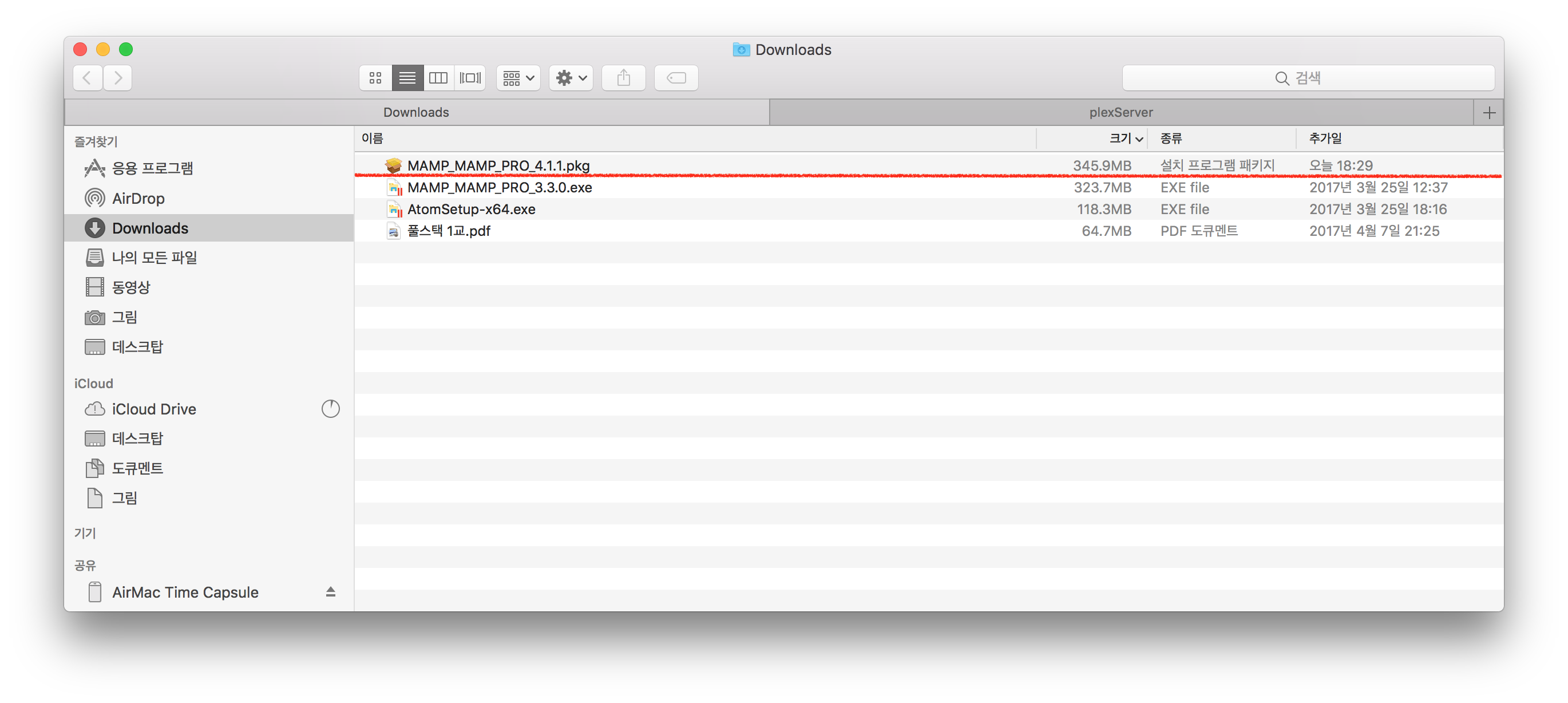Switch to column view
This screenshot has width=1568, height=703.
coord(438,78)
